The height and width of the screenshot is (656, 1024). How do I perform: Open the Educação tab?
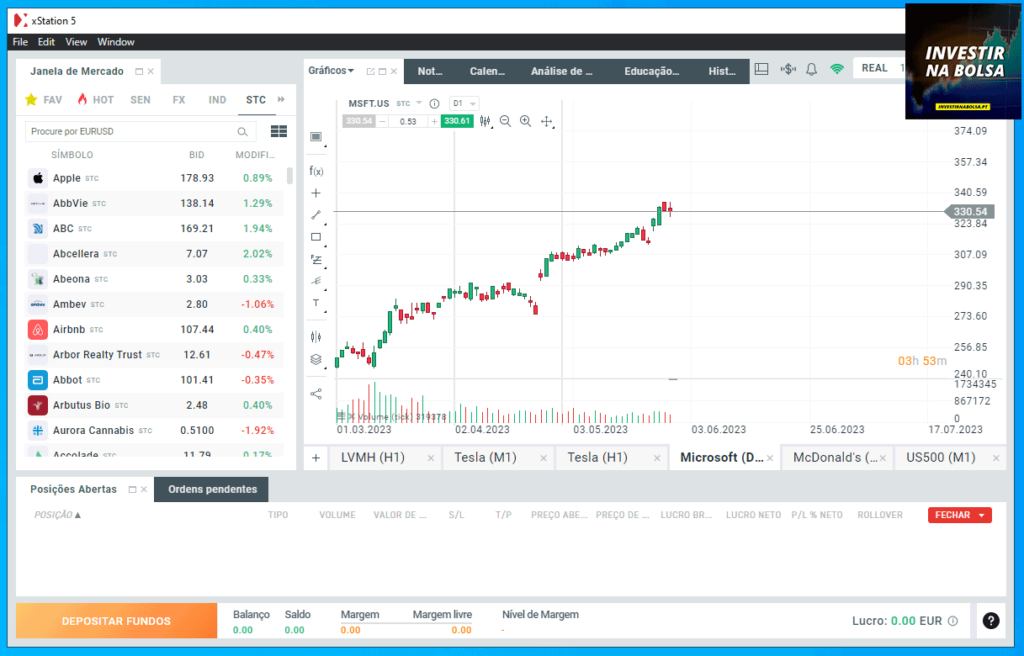click(652, 71)
